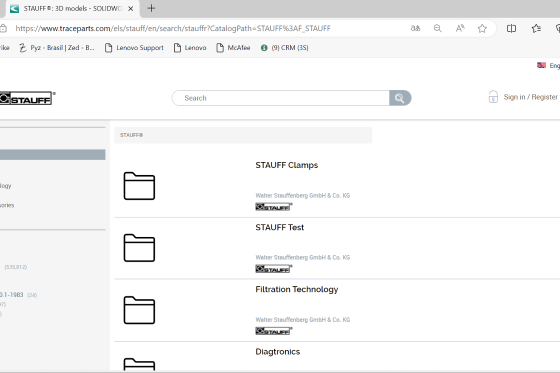Open the (9) CRM (3S) bookmark
Screen dimensions: 560x373
tap(285, 48)
